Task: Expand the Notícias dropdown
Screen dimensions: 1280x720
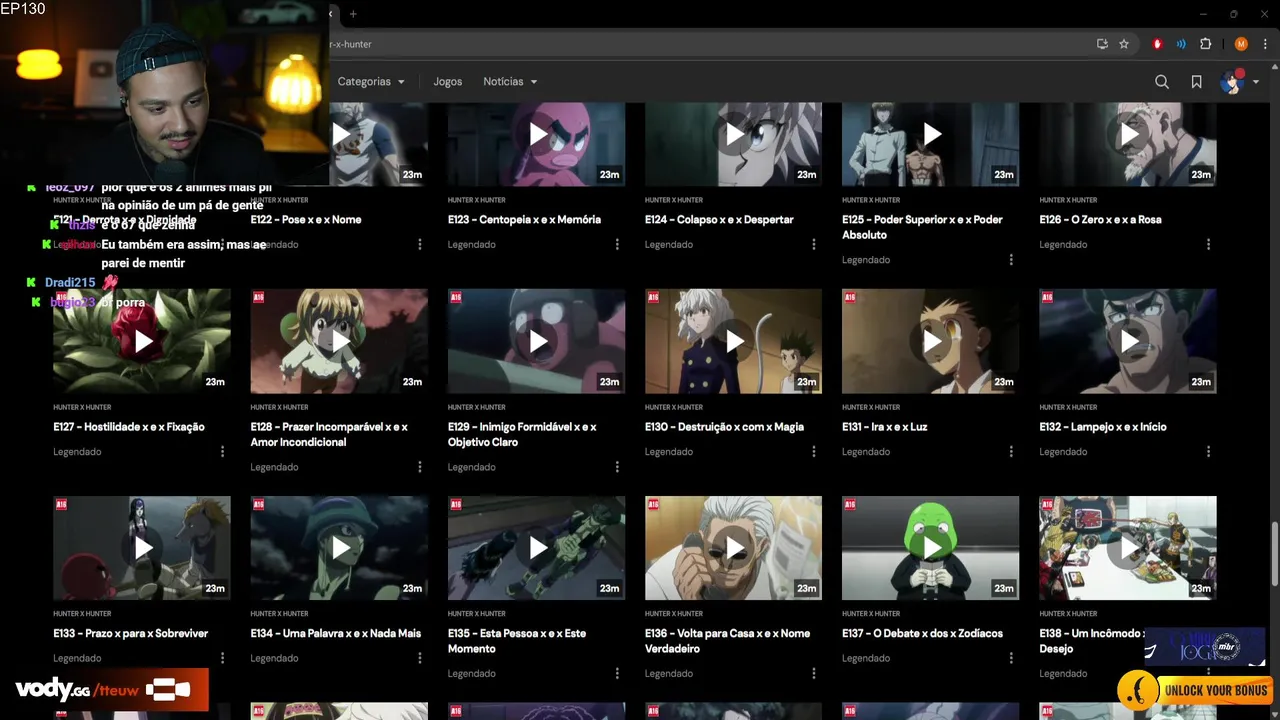Action: 510,82
